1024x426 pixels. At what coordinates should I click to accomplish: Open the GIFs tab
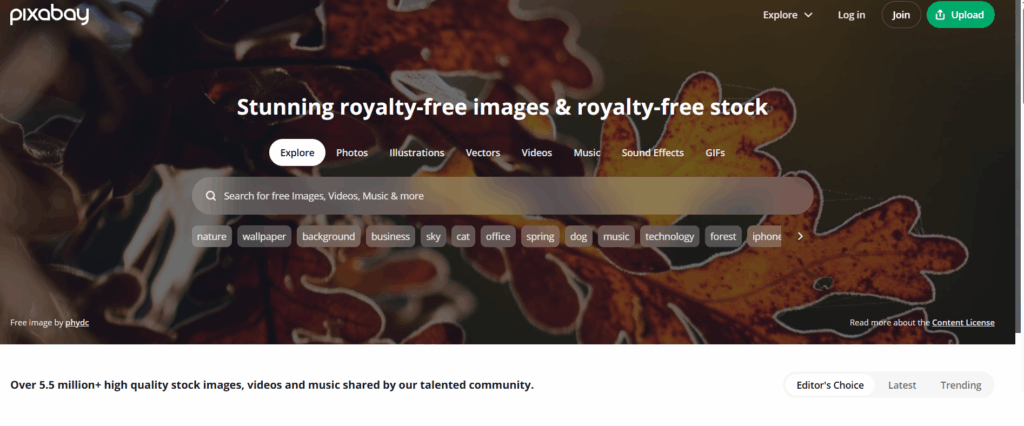(x=715, y=153)
